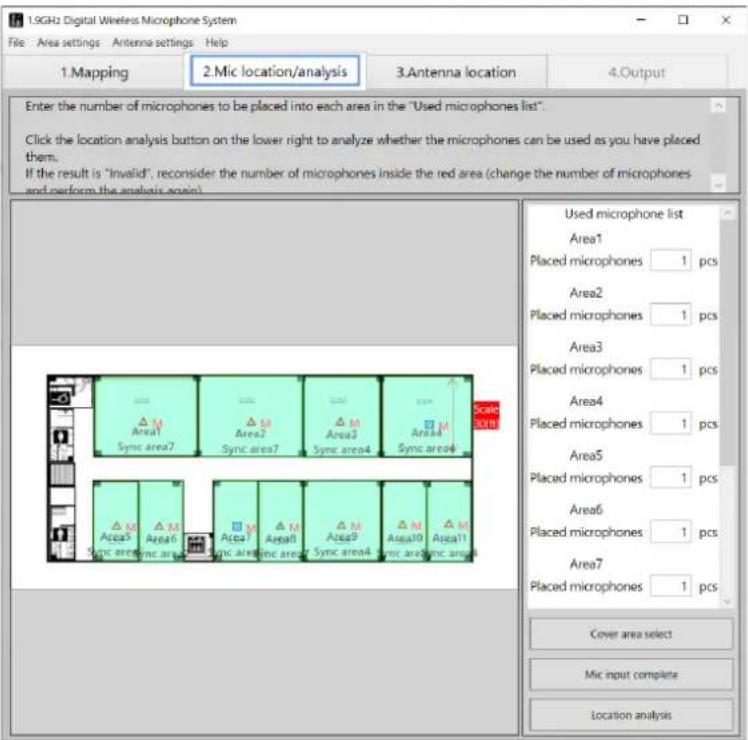Viewport: 748px width, 740px height.
Task: Select the triangle antenna marker in Area1
Action: coord(143,421)
